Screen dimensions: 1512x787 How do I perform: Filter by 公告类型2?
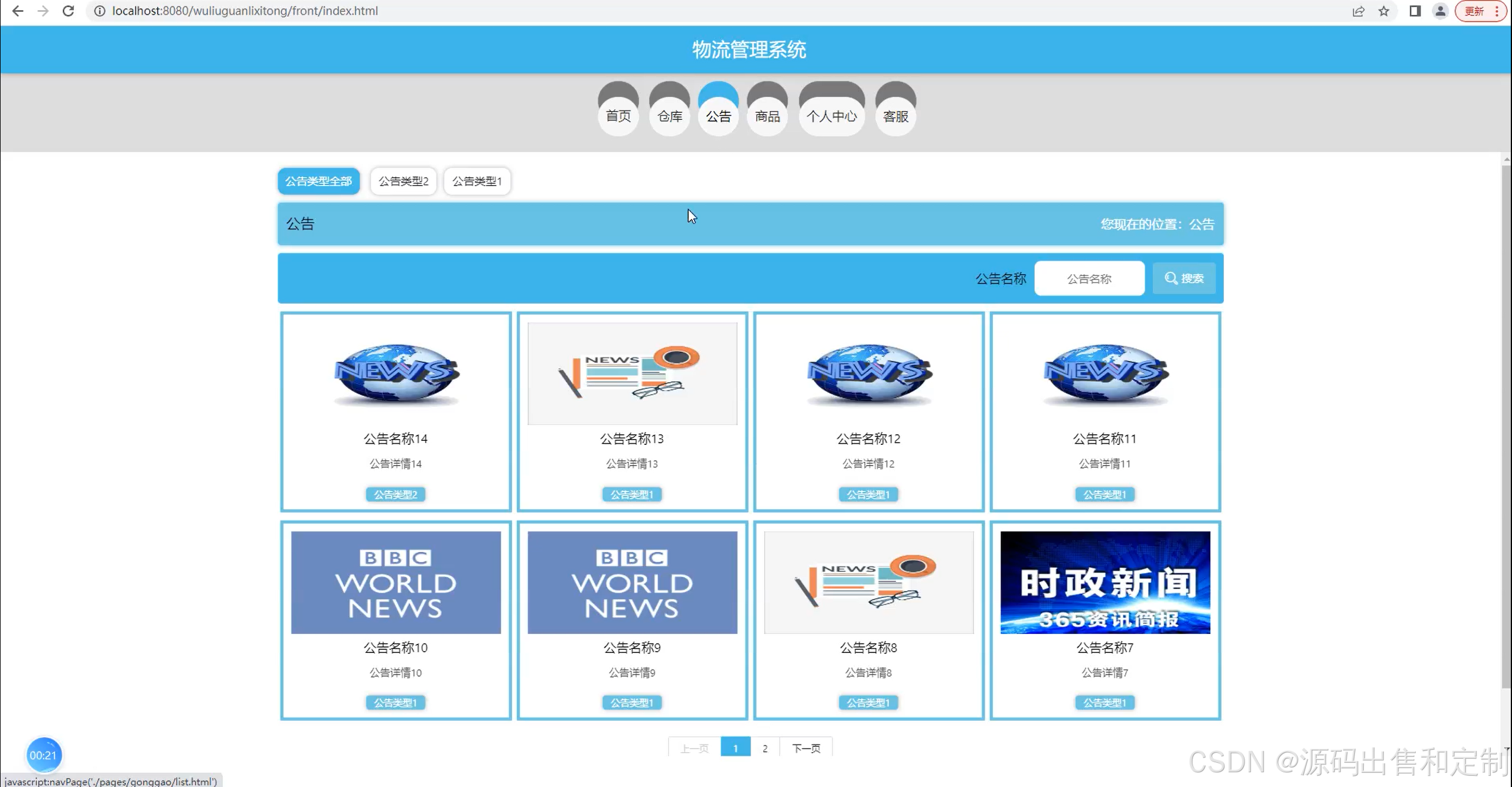[x=403, y=181]
